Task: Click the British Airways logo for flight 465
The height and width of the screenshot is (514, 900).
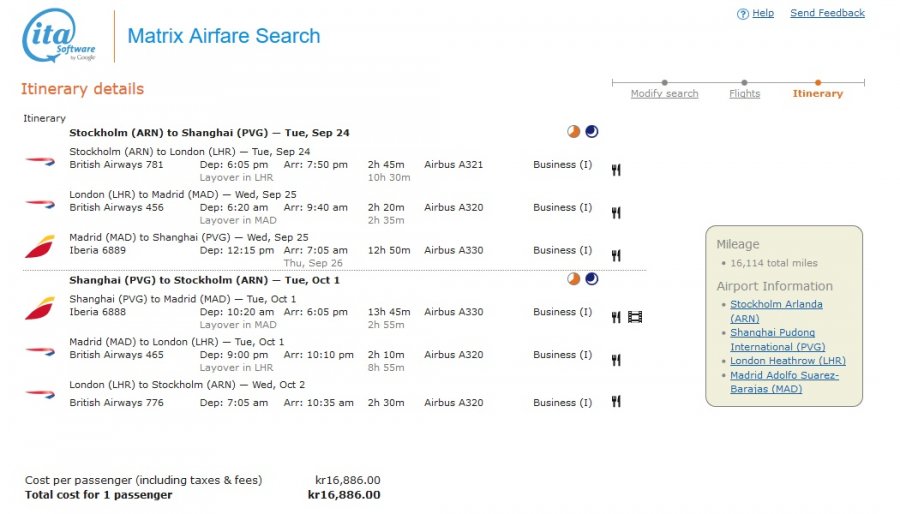Action: [40, 351]
